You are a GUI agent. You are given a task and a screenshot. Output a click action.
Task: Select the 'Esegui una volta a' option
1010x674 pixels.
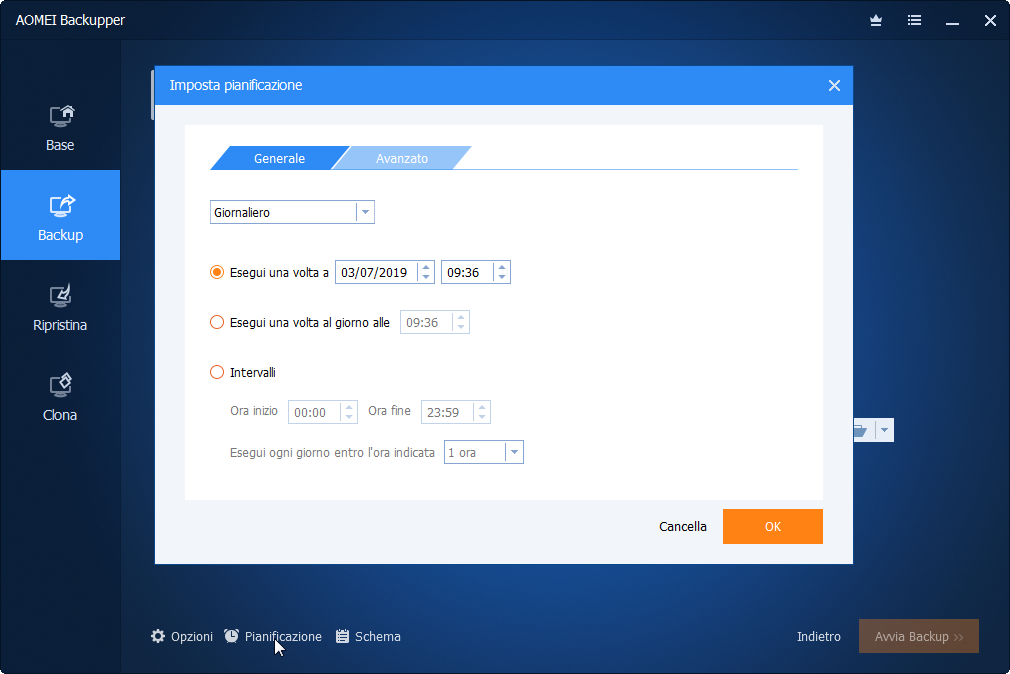[217, 271]
